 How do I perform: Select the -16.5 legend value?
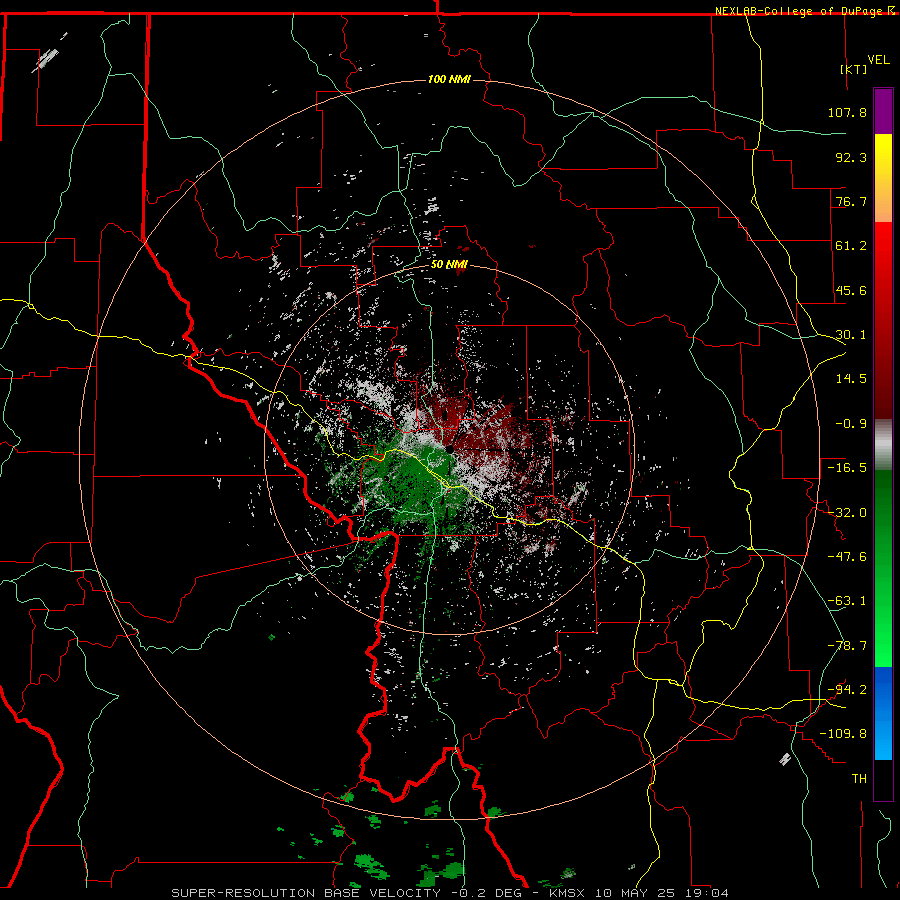tap(847, 468)
